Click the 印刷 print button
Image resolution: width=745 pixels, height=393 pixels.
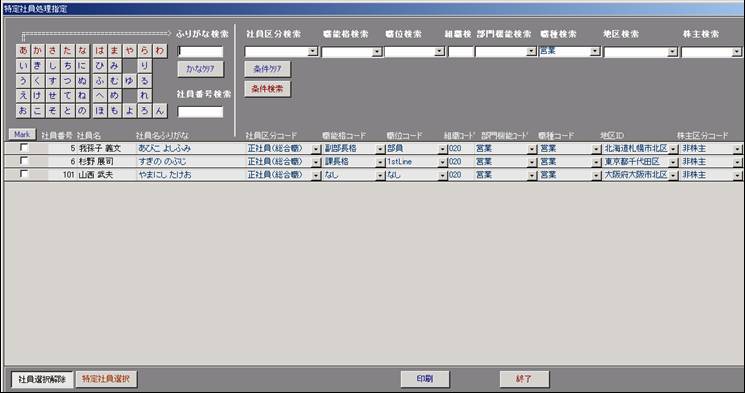[x=425, y=379]
